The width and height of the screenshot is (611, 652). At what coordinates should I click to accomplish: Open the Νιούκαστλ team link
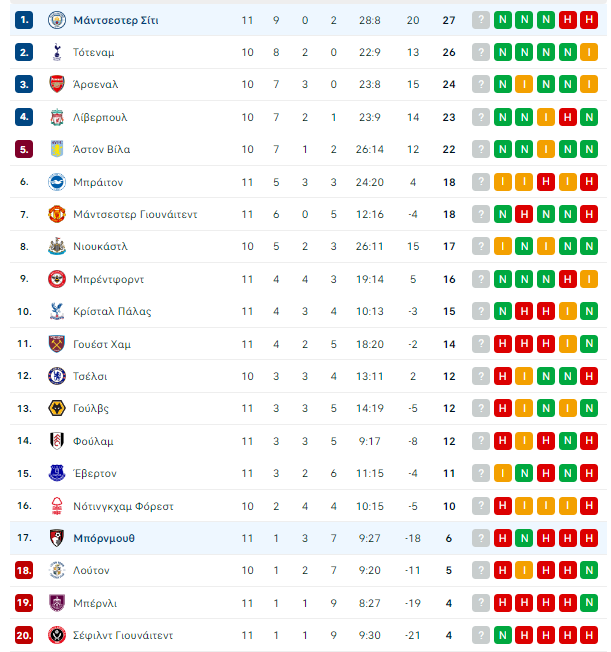tap(100, 247)
